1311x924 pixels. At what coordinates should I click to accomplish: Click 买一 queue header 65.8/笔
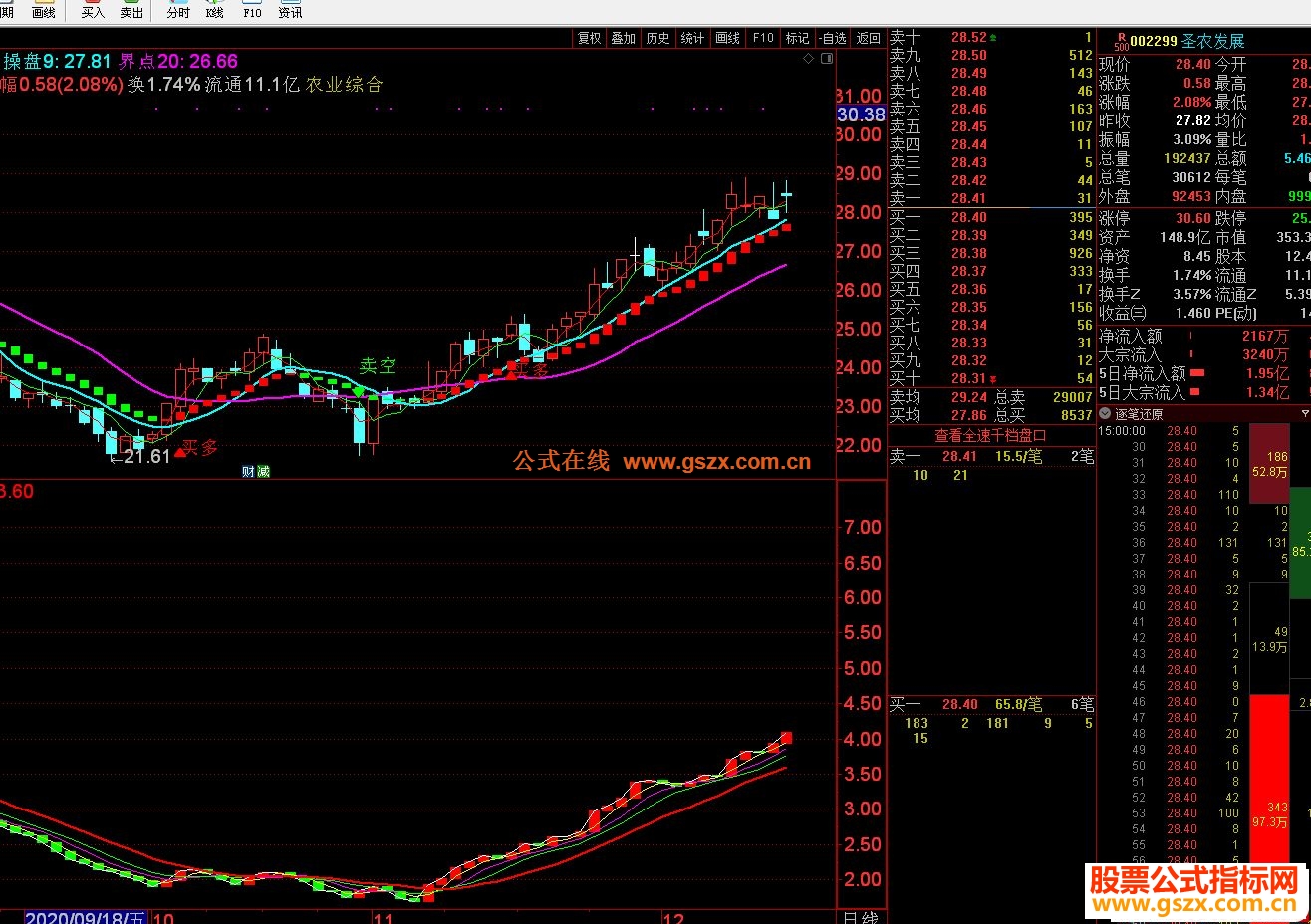pyautogui.click(x=1019, y=704)
